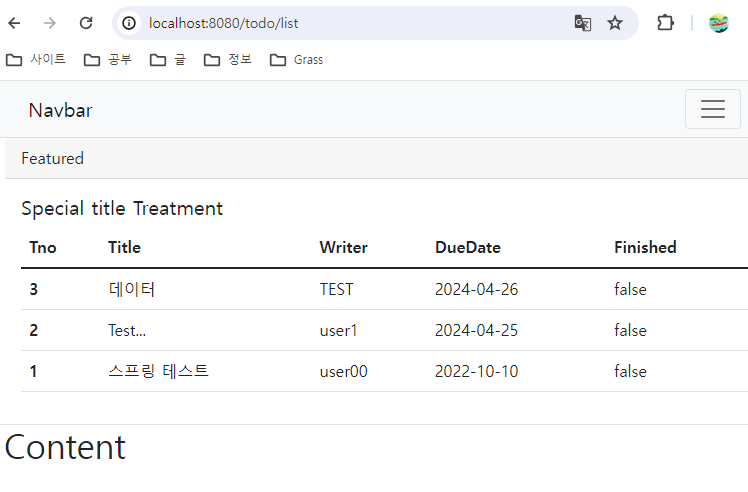The height and width of the screenshot is (492, 748).
Task: Open the browser extensions puzzle icon
Action: (x=665, y=23)
